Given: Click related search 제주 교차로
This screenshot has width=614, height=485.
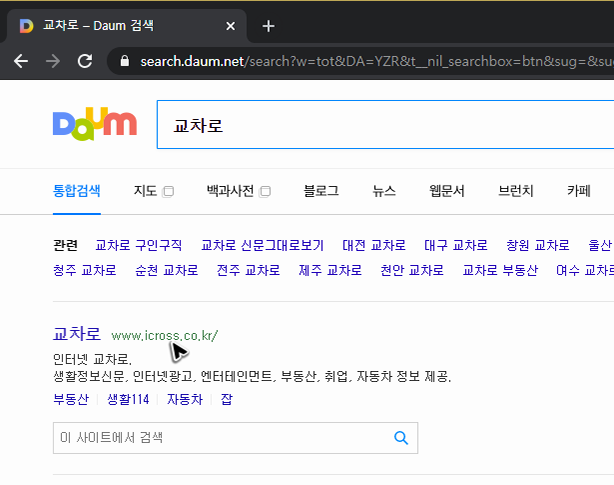Looking at the screenshot, I should pyautogui.click(x=330, y=270).
